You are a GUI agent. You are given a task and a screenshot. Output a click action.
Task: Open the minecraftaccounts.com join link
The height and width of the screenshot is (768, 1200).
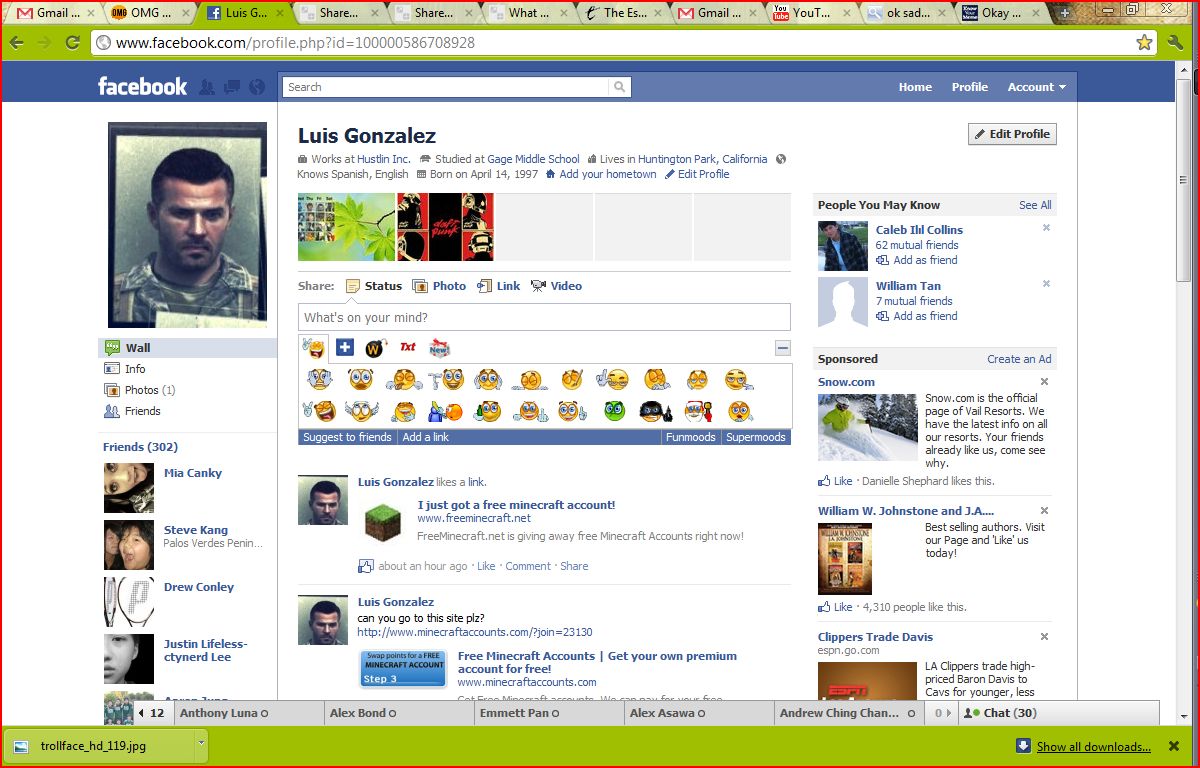pos(475,632)
